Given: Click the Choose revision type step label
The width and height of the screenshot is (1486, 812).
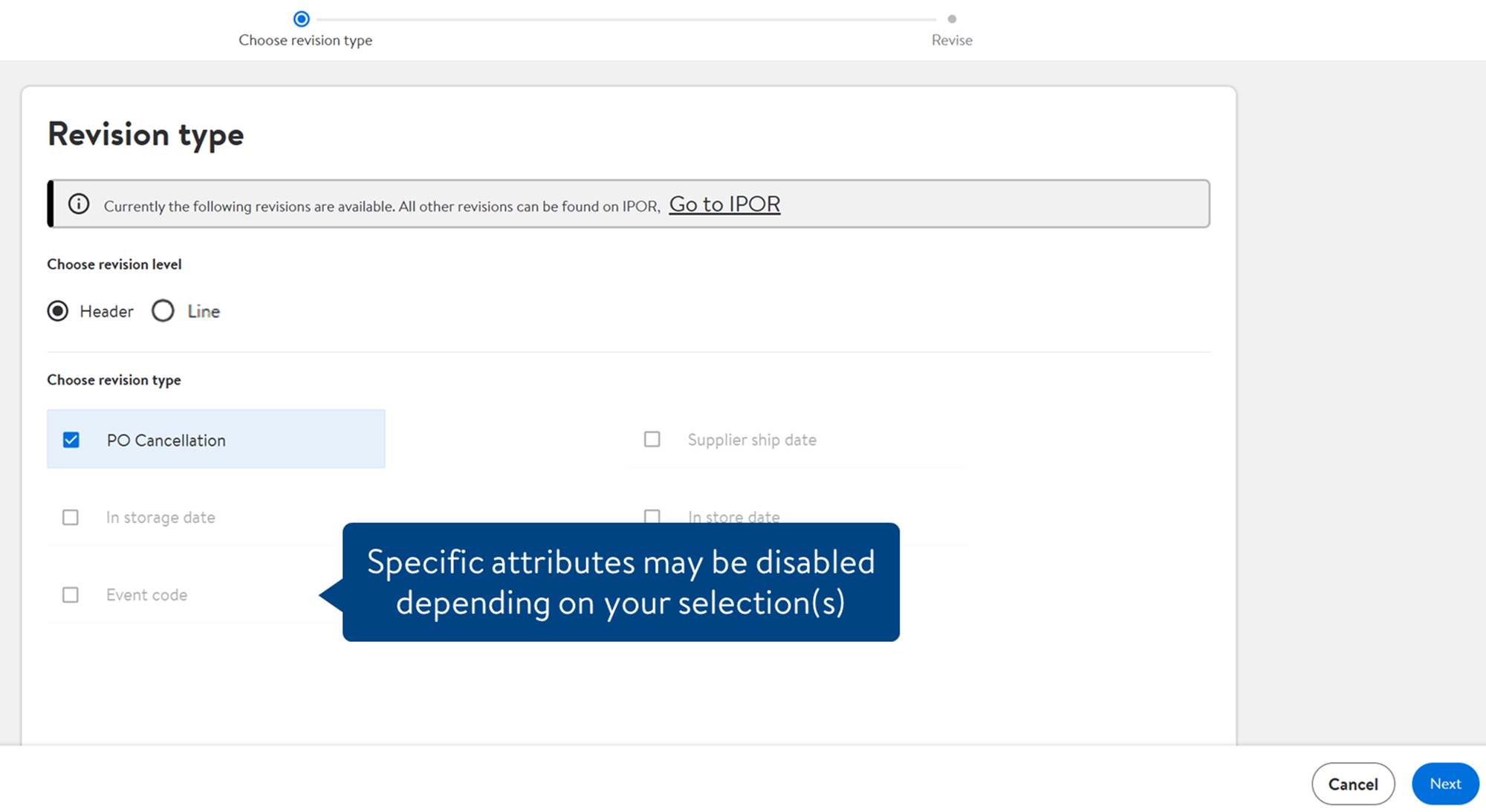Looking at the screenshot, I should coord(305,40).
